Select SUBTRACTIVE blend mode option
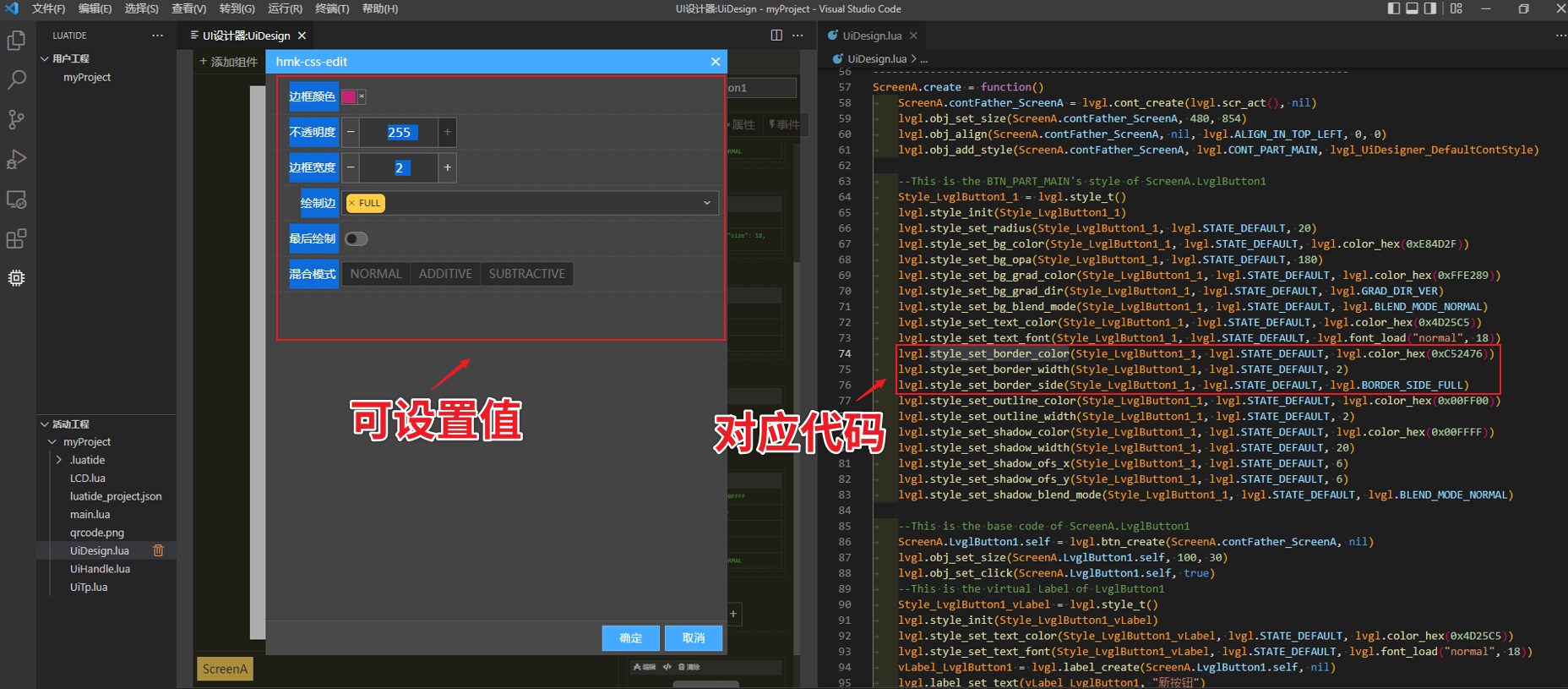Viewport: 1568px width, 689px height. [x=526, y=274]
